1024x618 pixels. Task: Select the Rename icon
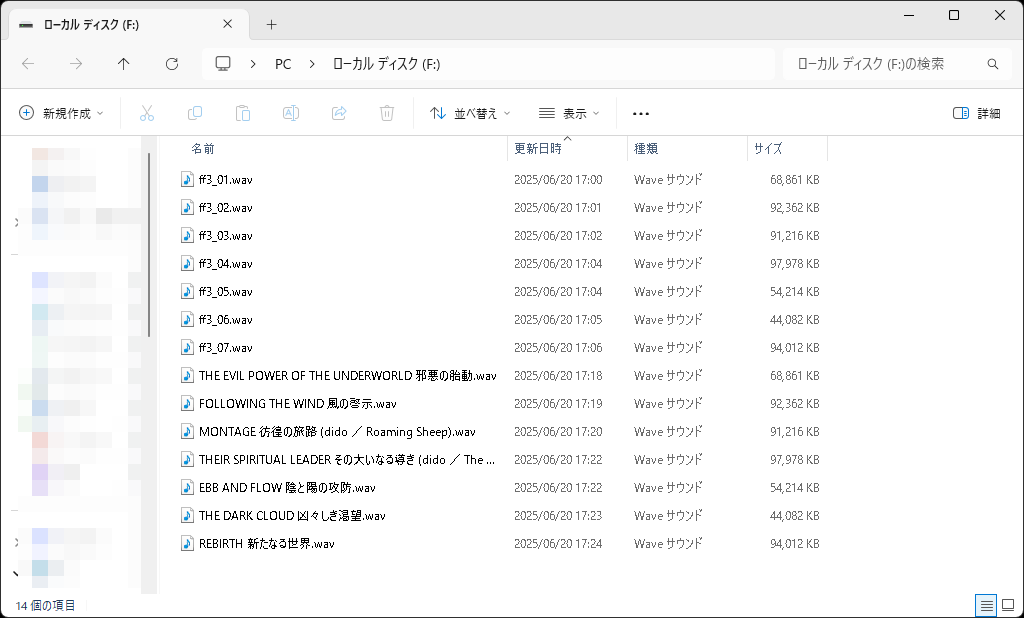pyautogui.click(x=291, y=113)
